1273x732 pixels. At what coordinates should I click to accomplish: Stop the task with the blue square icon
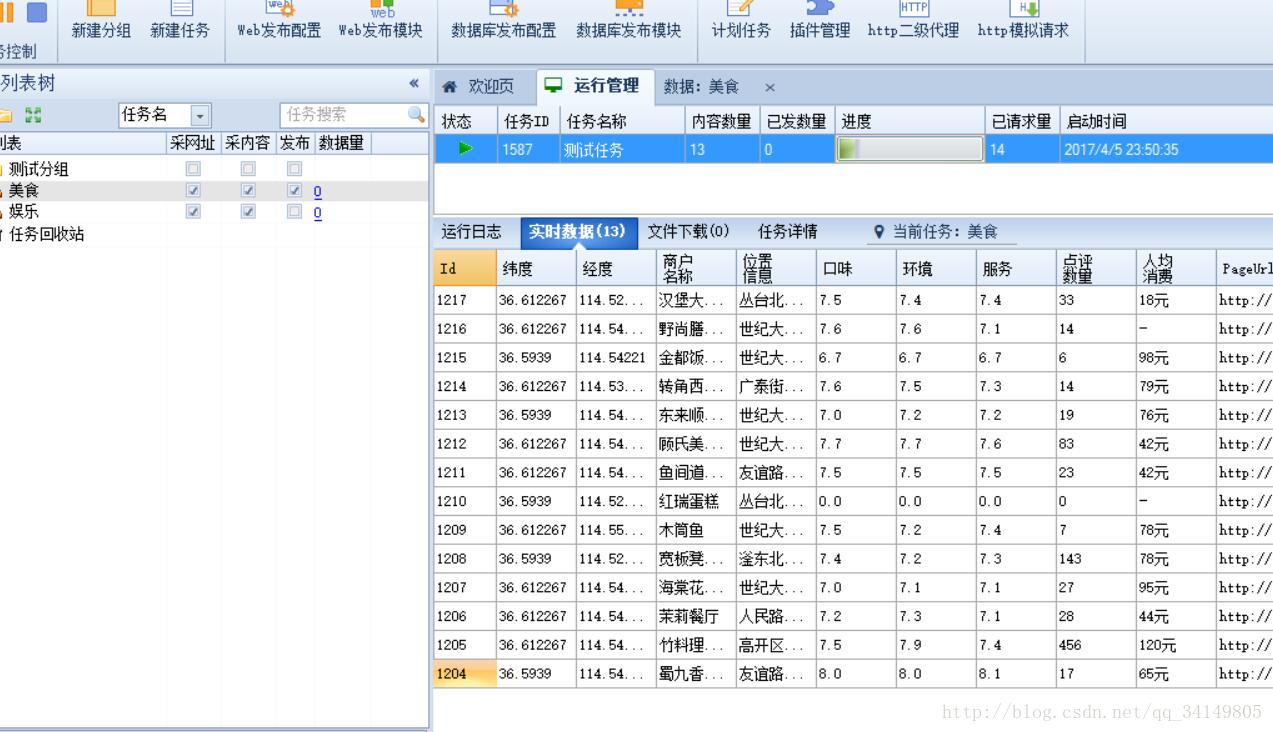[x=36, y=12]
